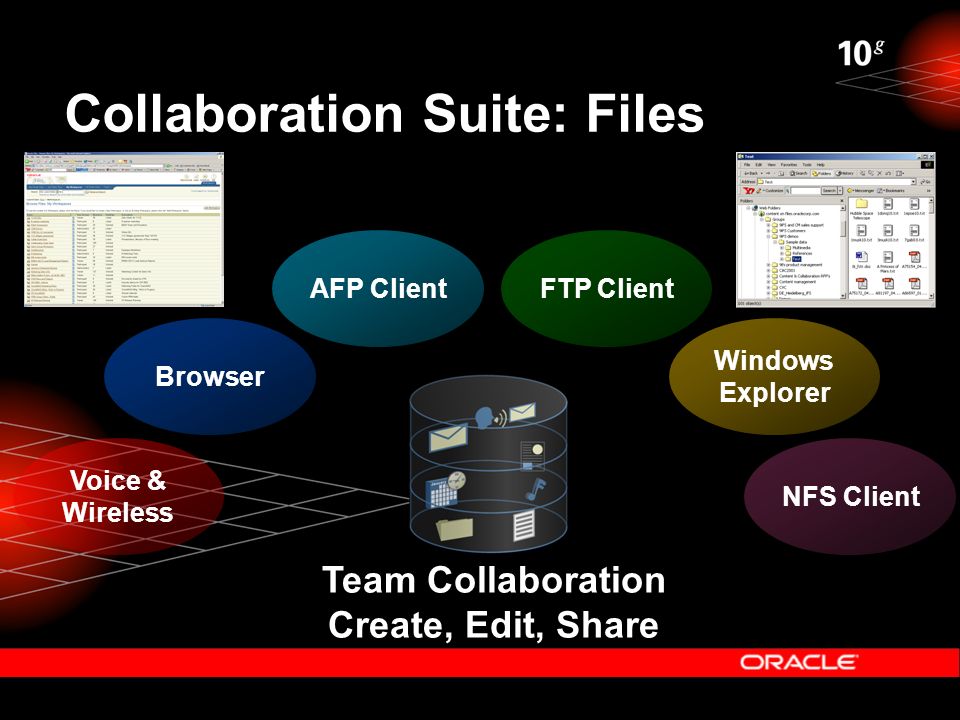Viewport: 960px width, 720px height.
Task: Click Folders toolbar button in Explorer thumbnail
Action: point(821,173)
